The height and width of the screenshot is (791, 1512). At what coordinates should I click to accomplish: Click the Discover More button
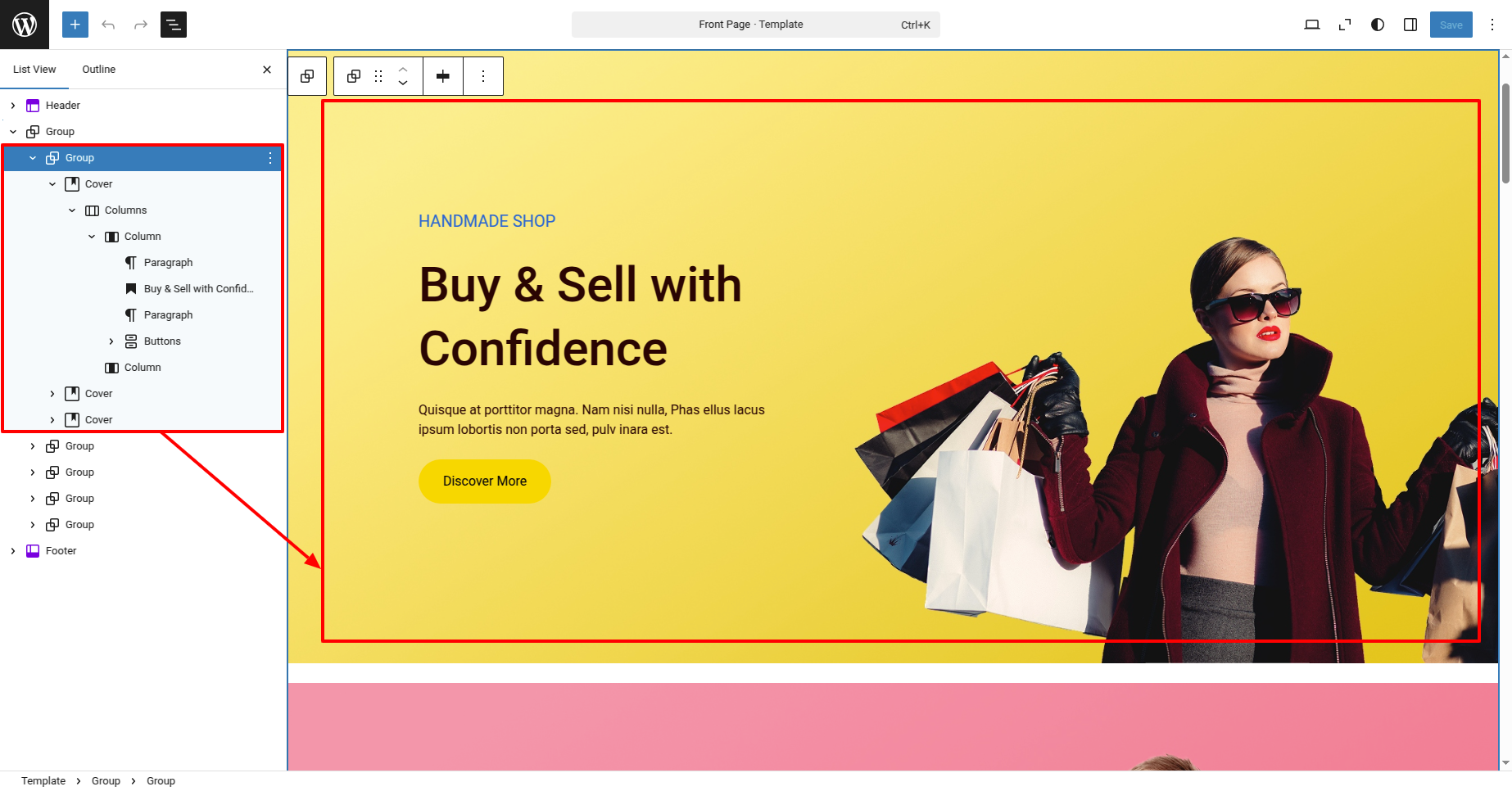pyautogui.click(x=485, y=481)
